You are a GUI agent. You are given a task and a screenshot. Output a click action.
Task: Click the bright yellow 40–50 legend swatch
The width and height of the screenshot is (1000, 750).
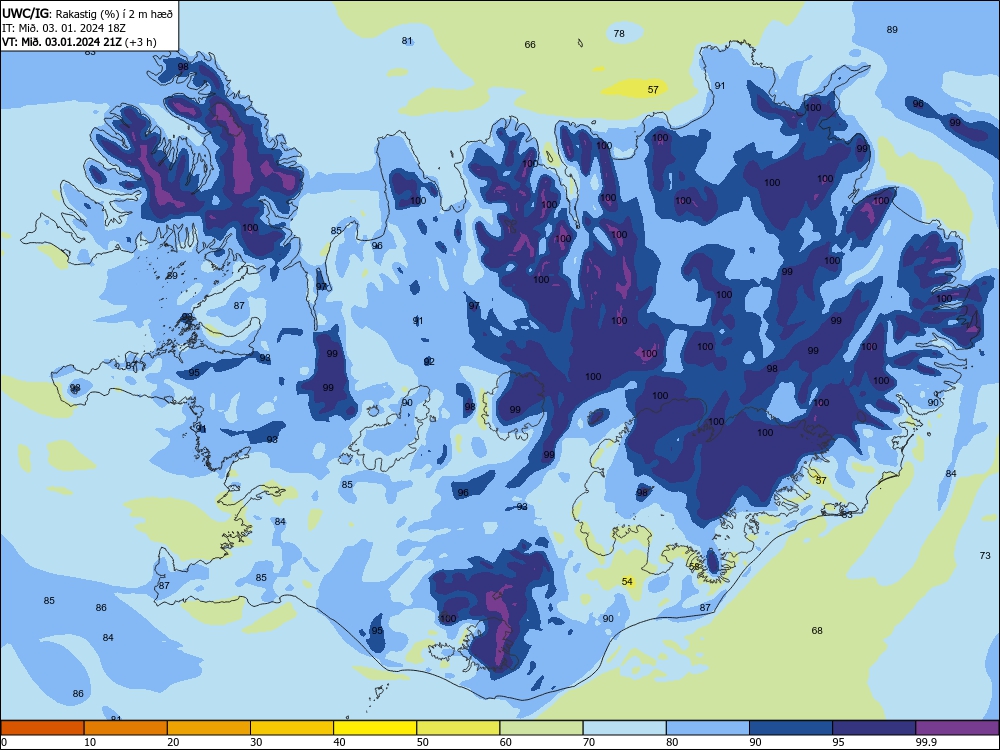pyautogui.click(x=375, y=728)
